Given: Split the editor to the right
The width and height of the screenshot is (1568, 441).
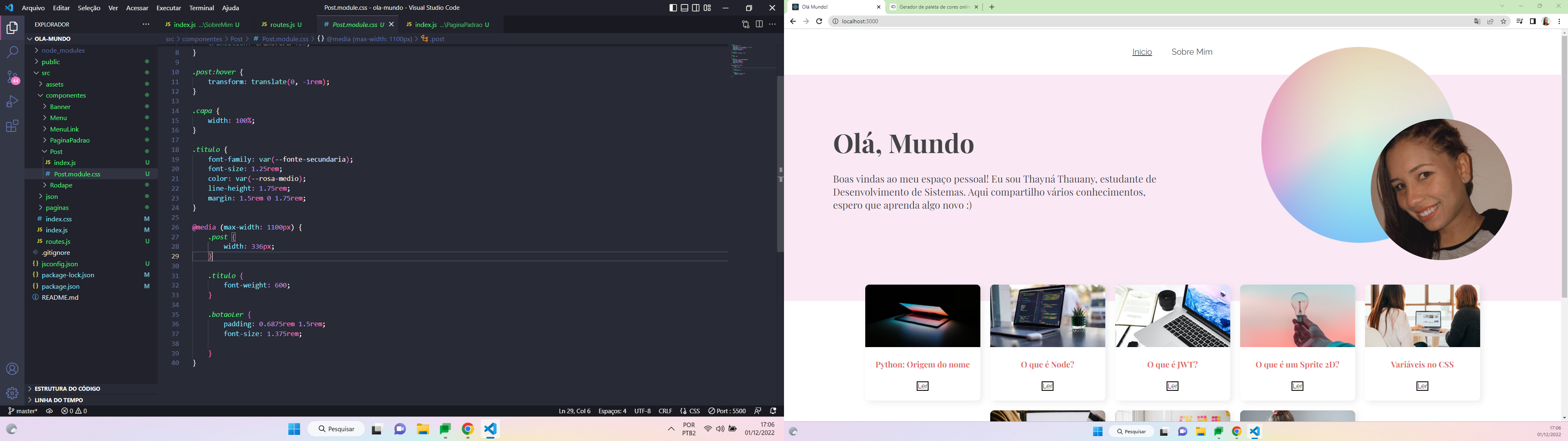Looking at the screenshot, I should (x=759, y=24).
